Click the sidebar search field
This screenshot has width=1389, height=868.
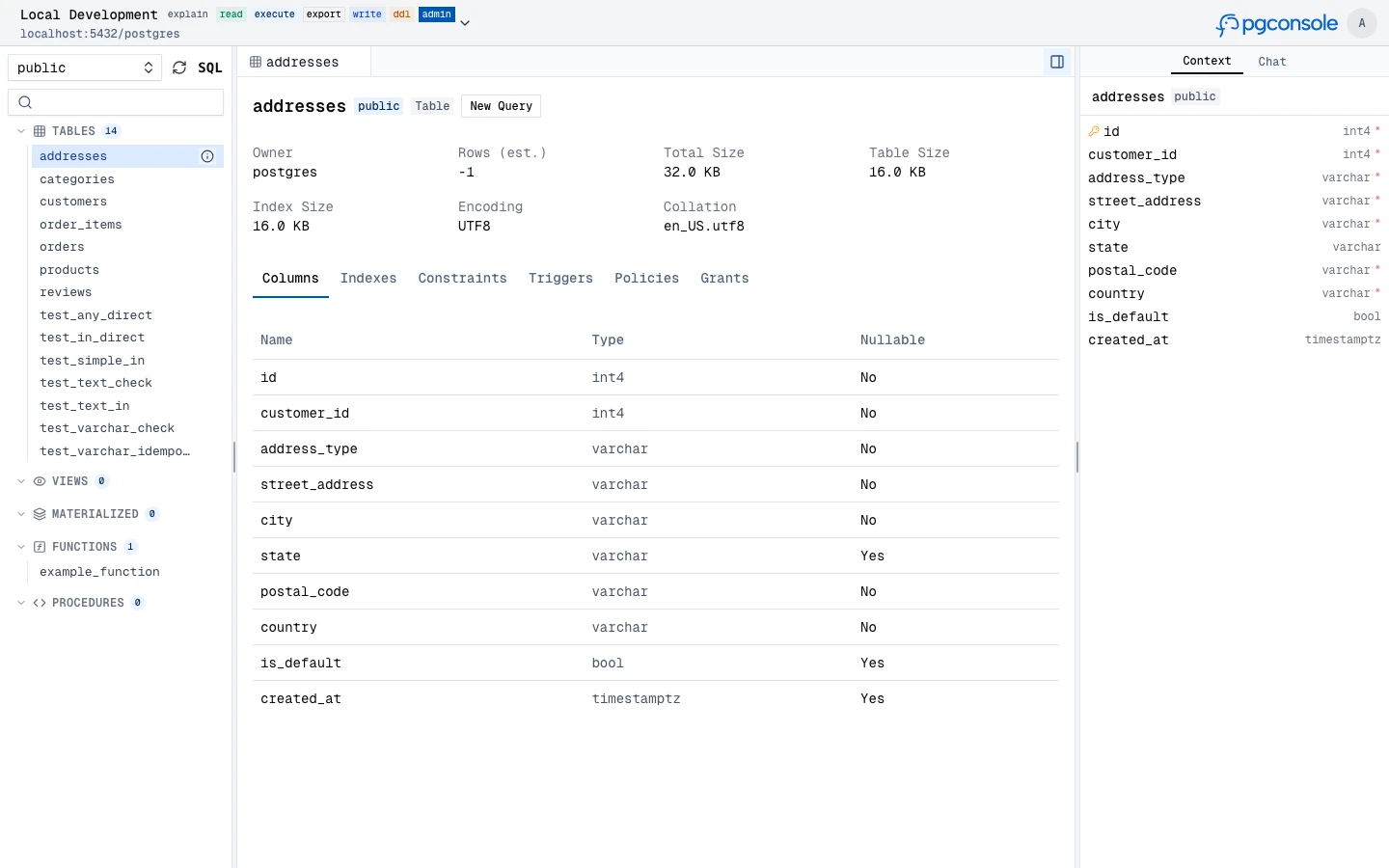tap(116, 102)
